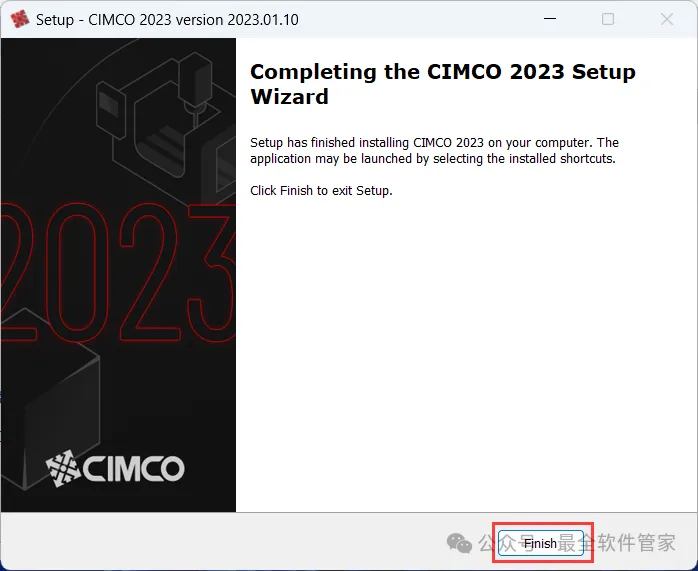Click the version number 2023.01.10 in the title
698x571 pixels.
click(x=263, y=20)
